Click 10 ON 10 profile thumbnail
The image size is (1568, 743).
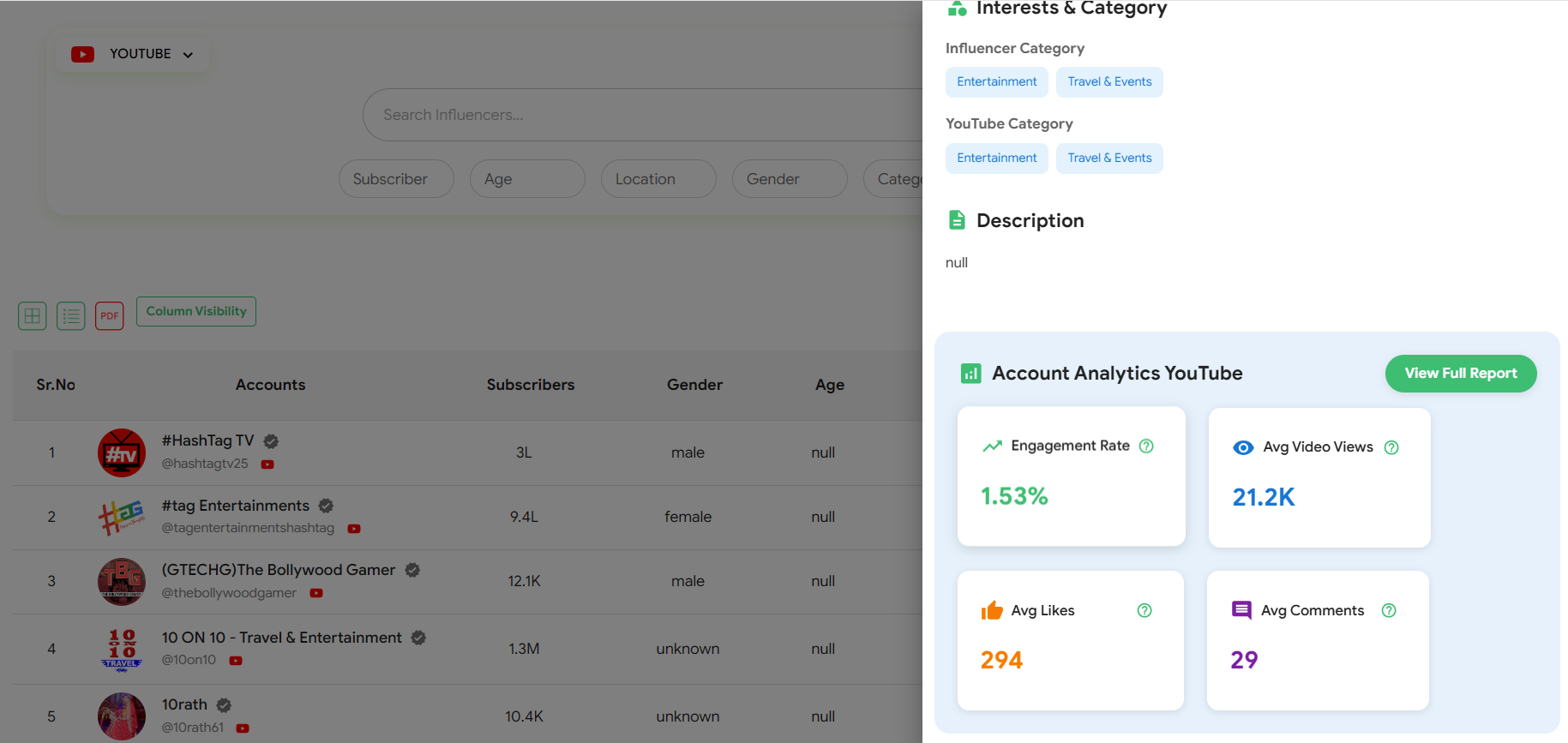click(x=122, y=649)
